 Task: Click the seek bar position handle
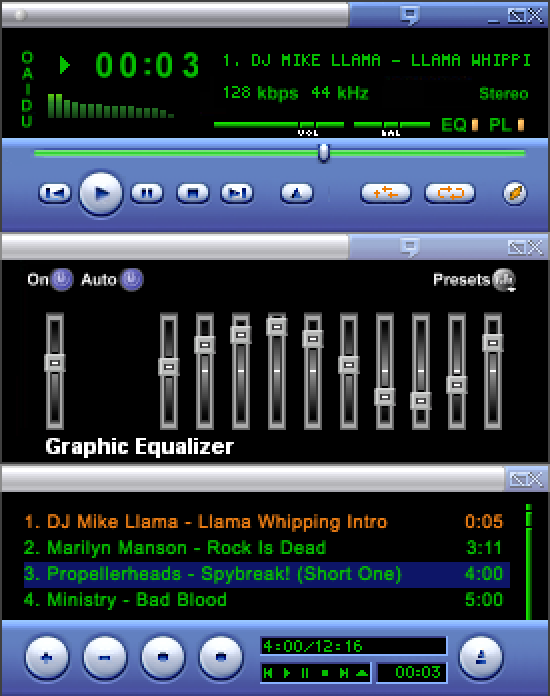pyautogui.click(x=324, y=153)
